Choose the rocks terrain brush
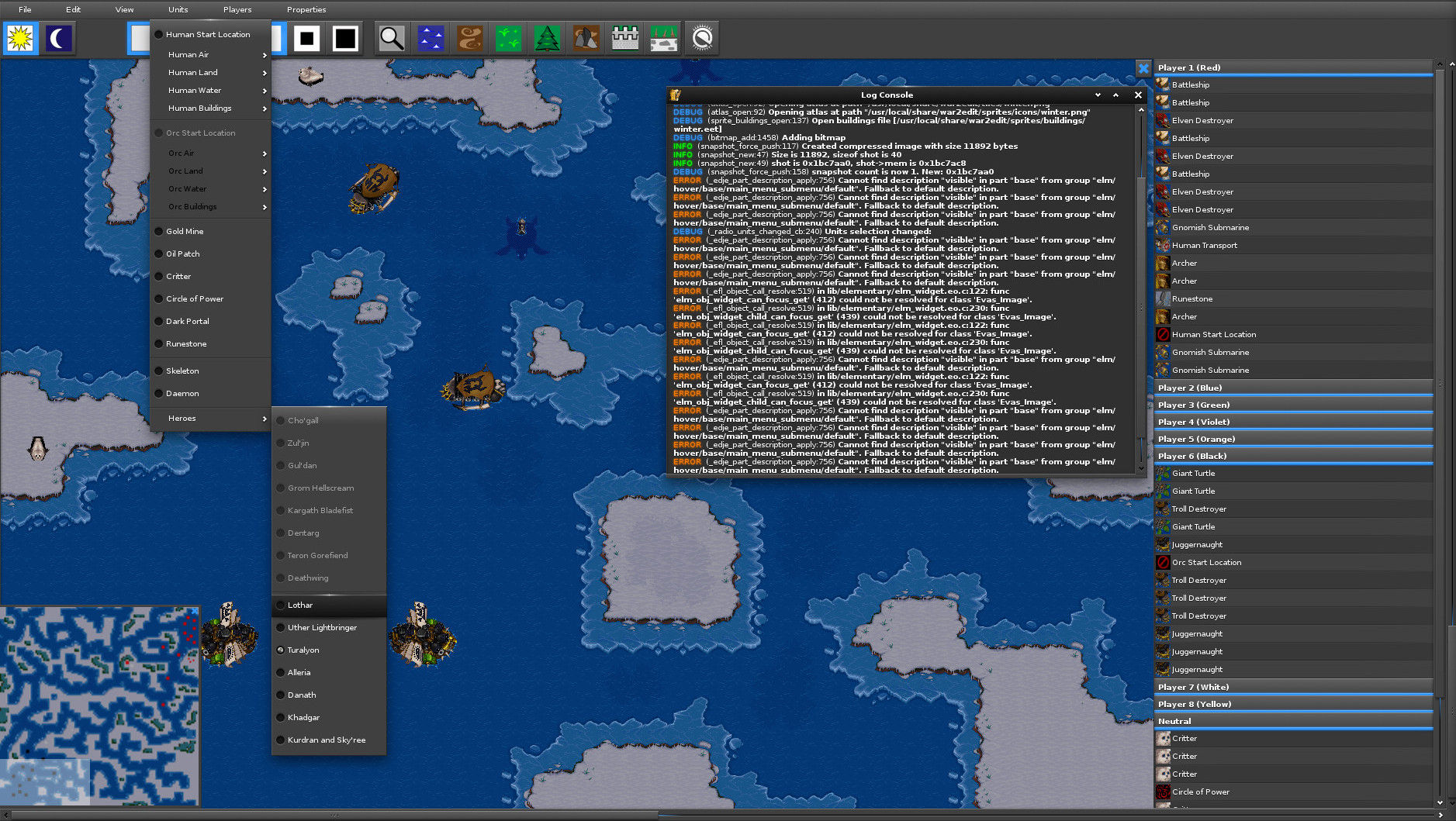 [586, 38]
